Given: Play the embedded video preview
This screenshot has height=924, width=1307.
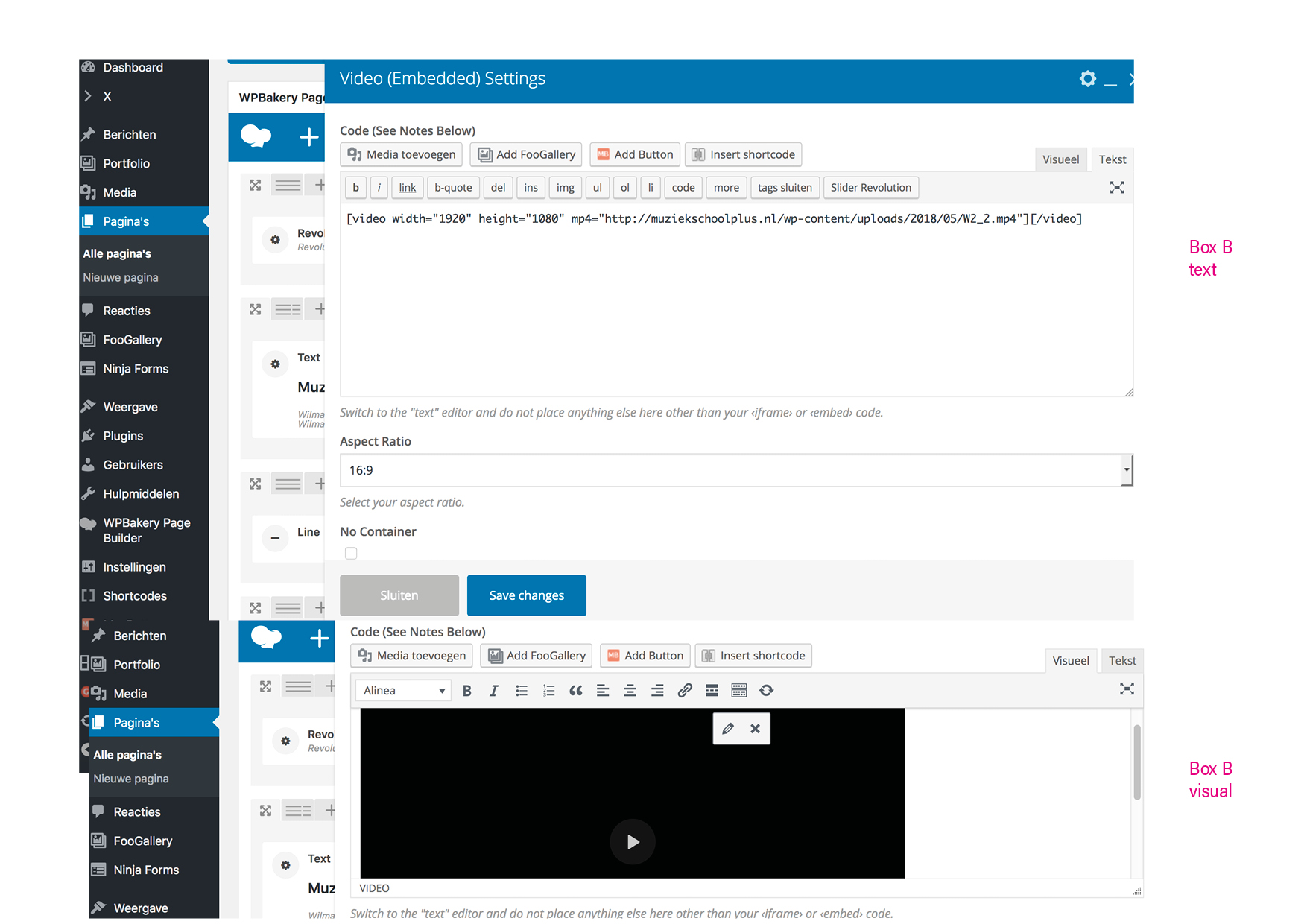Looking at the screenshot, I should [x=633, y=841].
